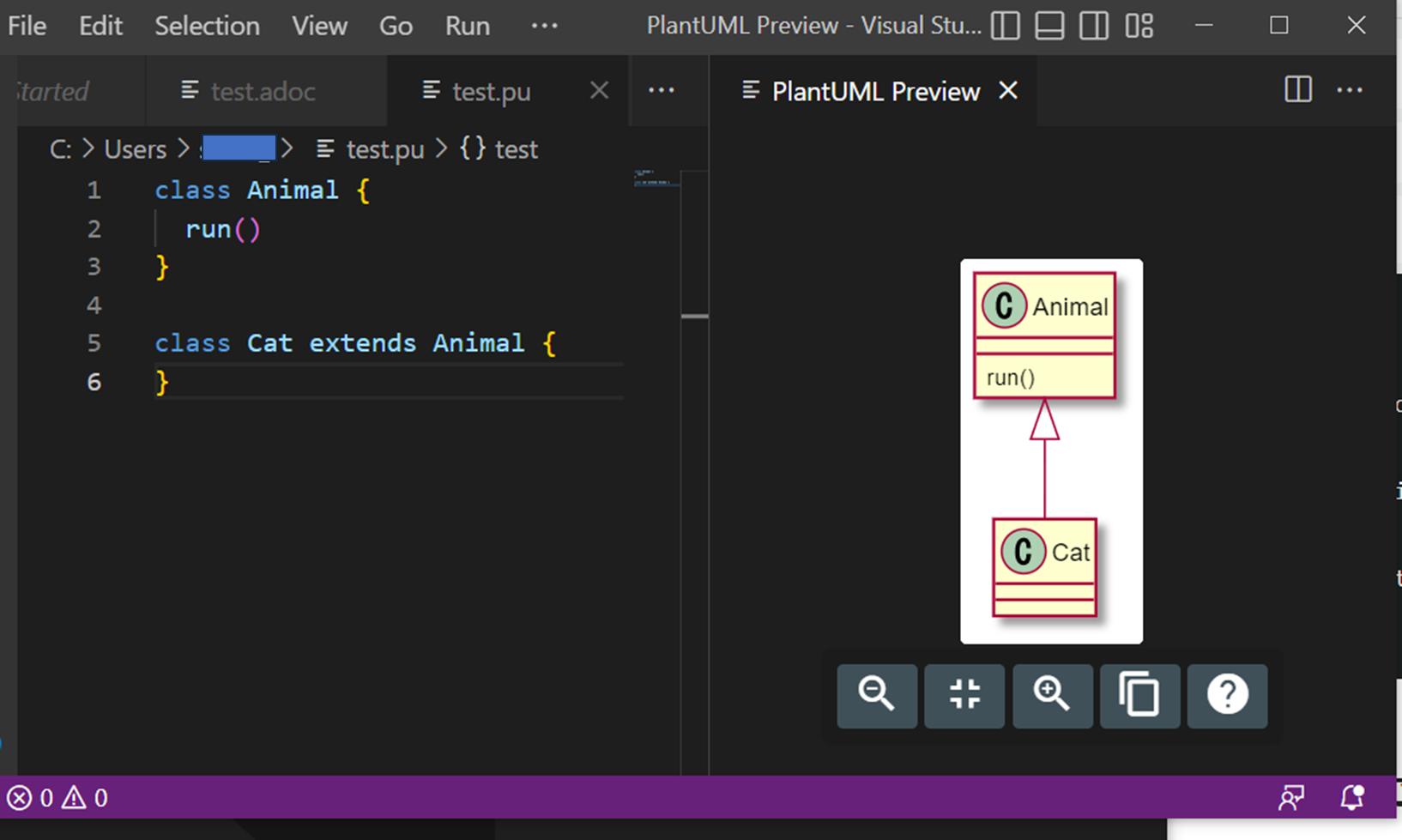Open the File menu
Screen dimensions: 1402x840
coord(27,26)
